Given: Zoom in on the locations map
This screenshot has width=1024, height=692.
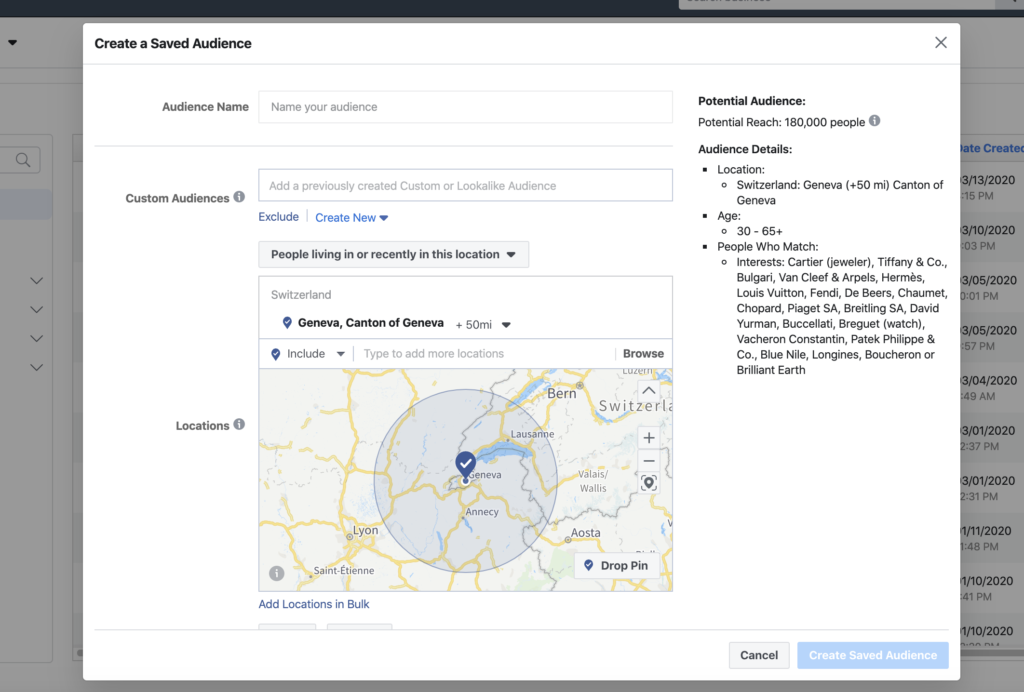Looking at the screenshot, I should [648, 438].
